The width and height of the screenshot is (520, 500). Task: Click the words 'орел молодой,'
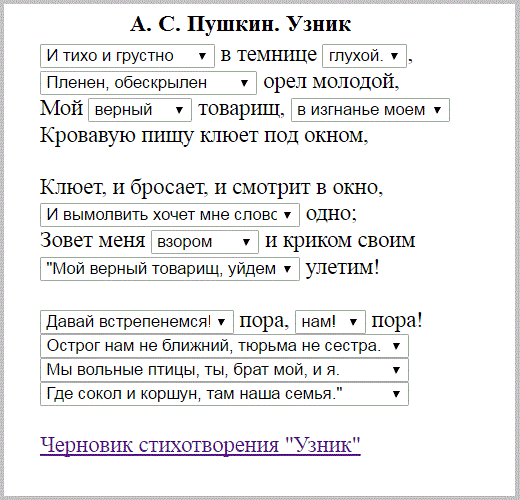[331, 82]
